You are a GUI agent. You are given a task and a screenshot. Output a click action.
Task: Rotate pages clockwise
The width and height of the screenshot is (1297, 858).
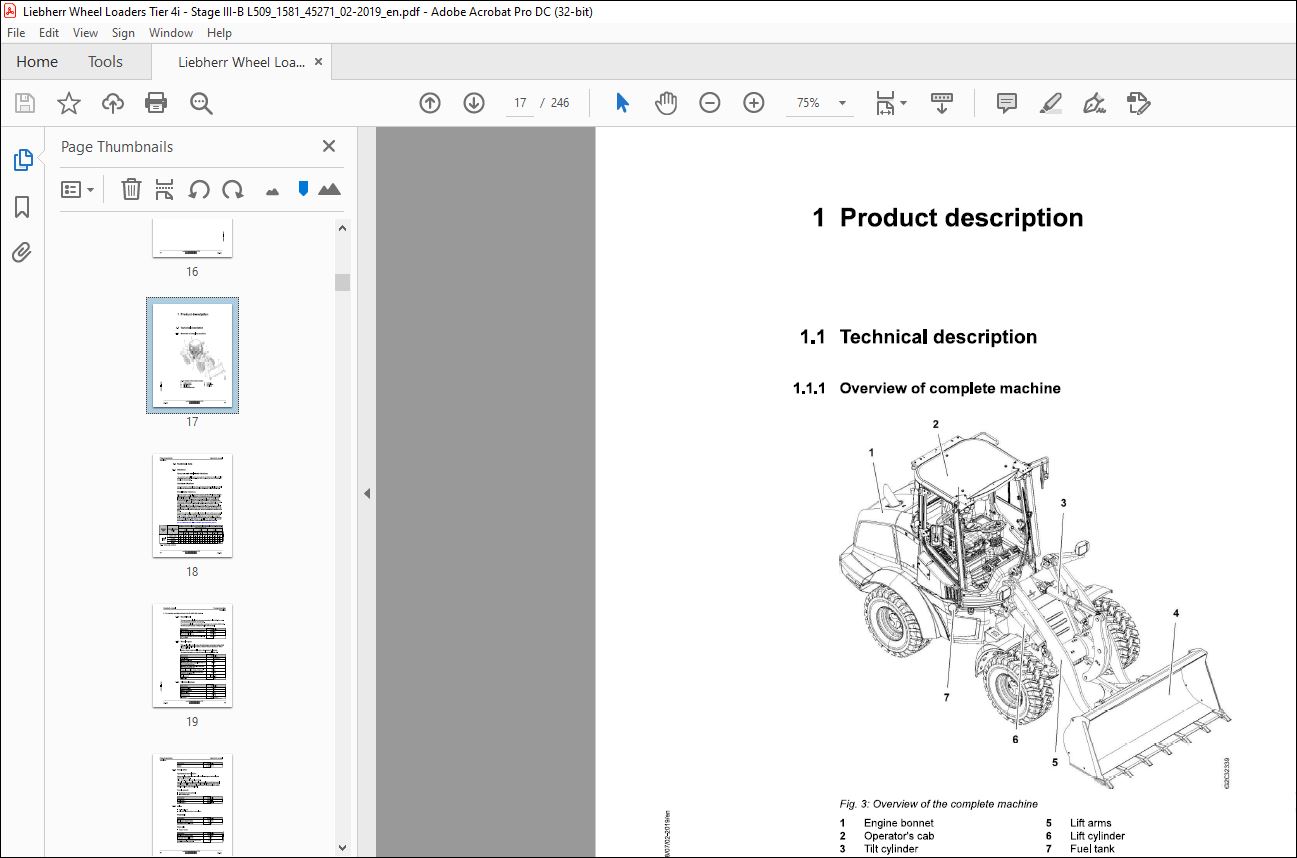[x=233, y=189]
